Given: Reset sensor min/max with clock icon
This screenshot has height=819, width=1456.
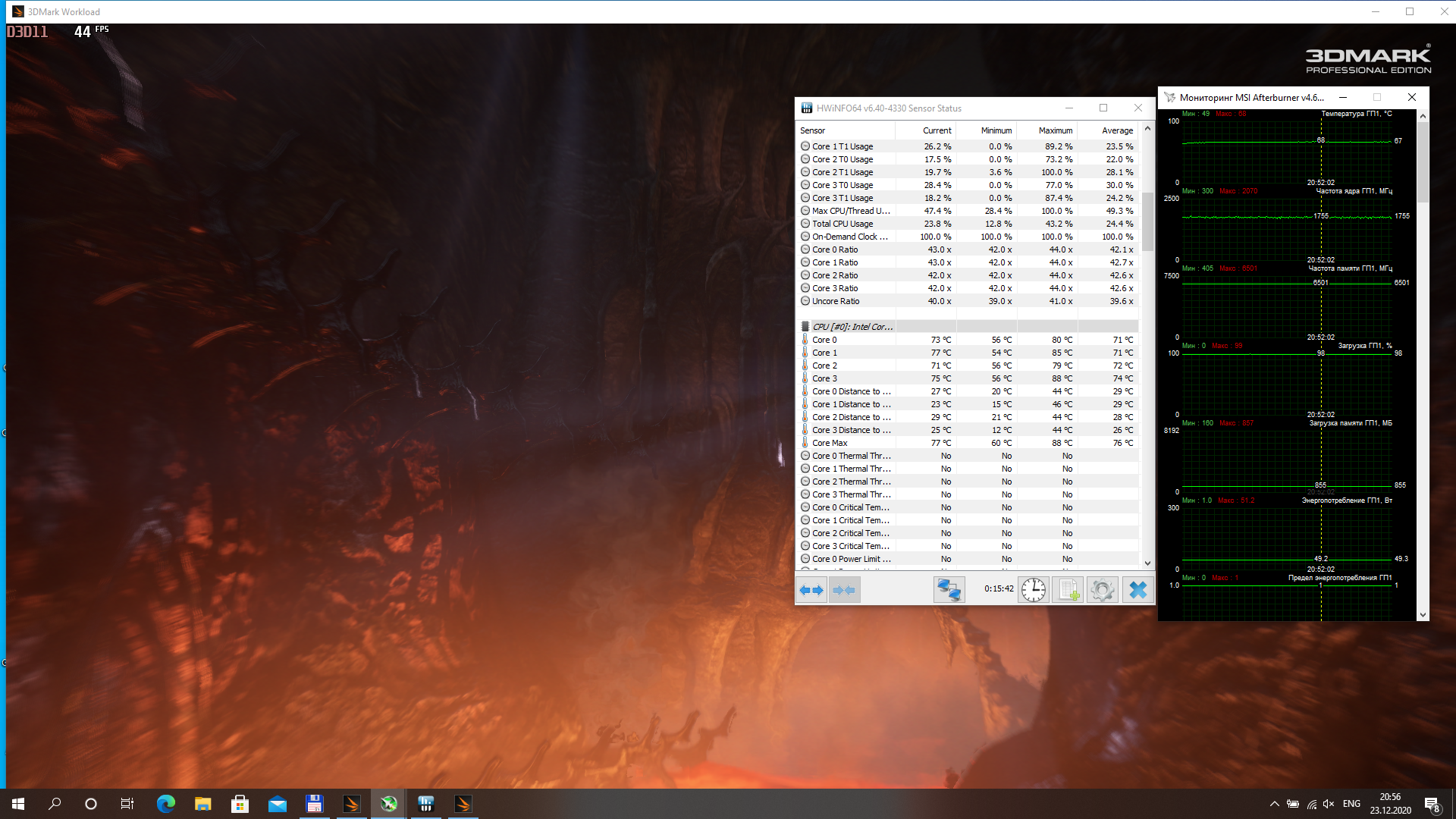Looking at the screenshot, I should tap(1033, 589).
